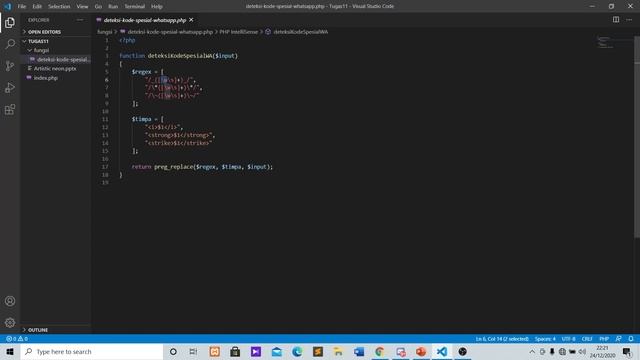Open the Source Control view

(x=10, y=66)
